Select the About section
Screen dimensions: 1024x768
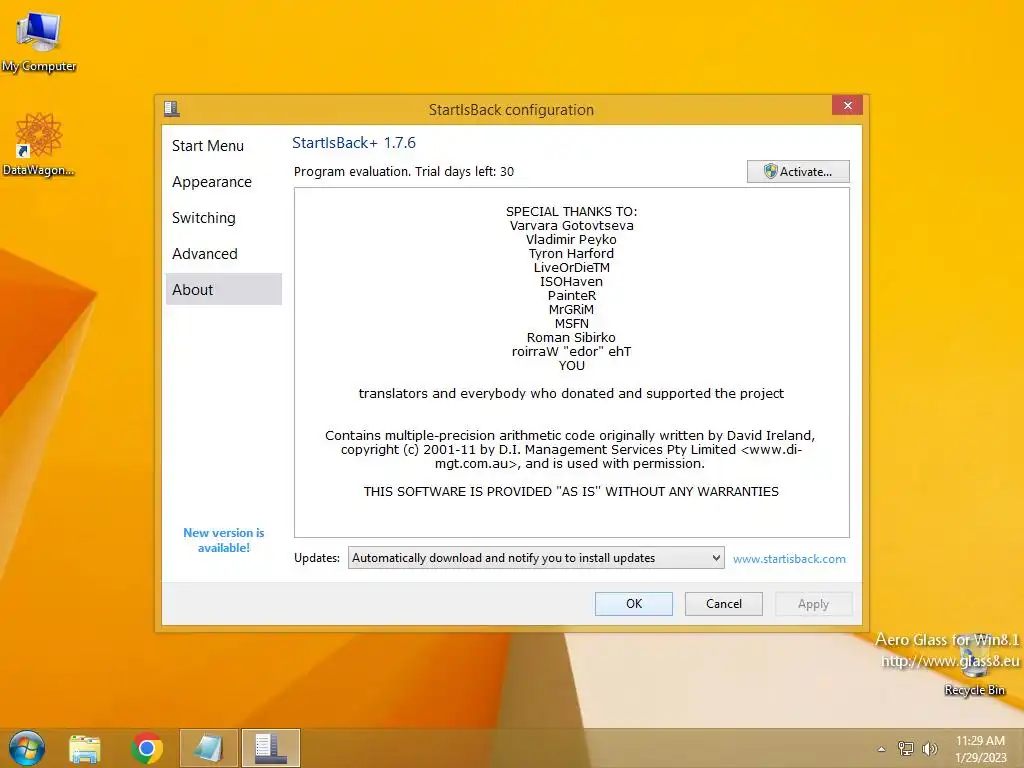click(x=224, y=289)
